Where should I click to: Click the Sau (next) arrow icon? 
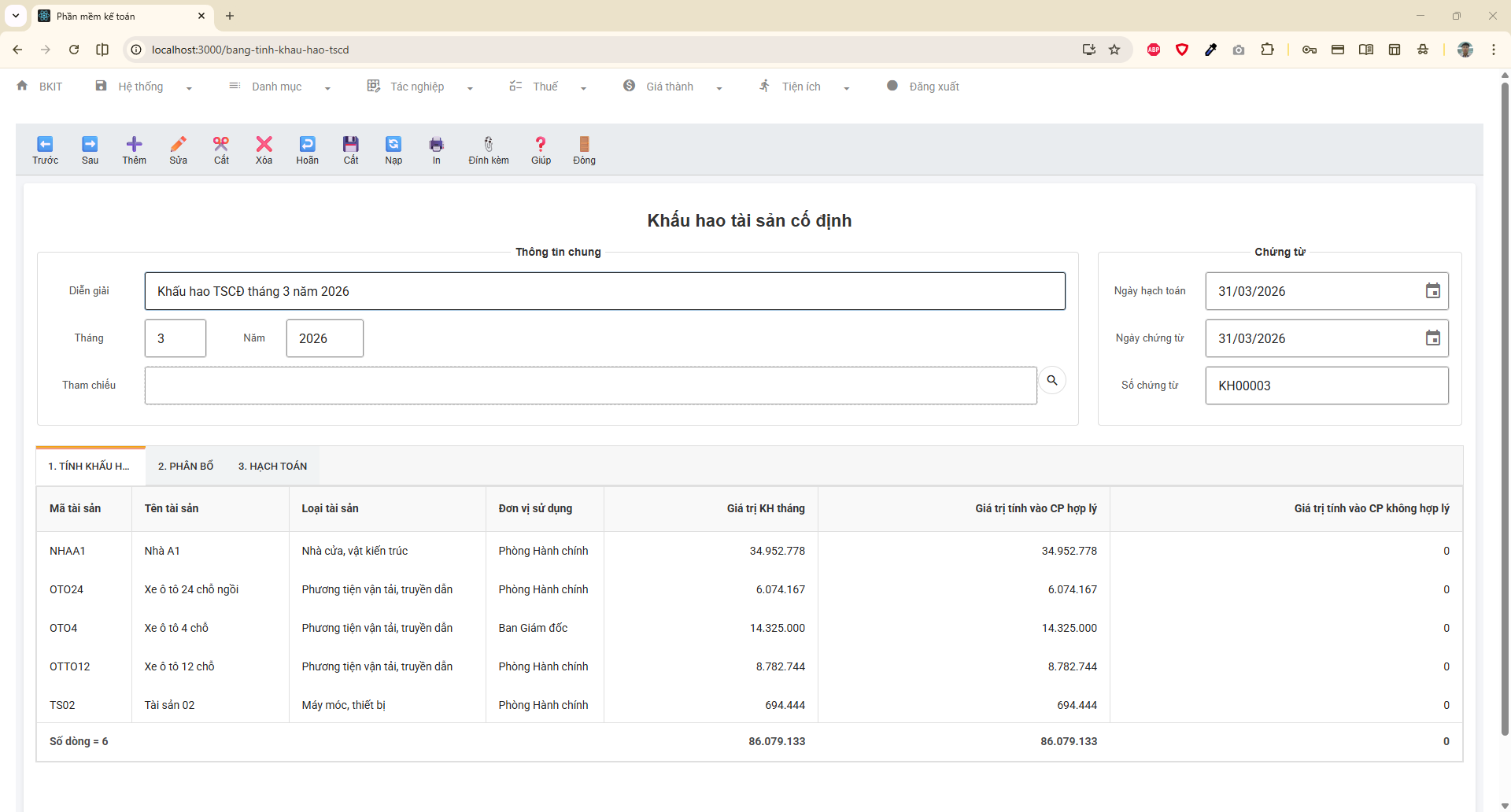pyautogui.click(x=90, y=144)
